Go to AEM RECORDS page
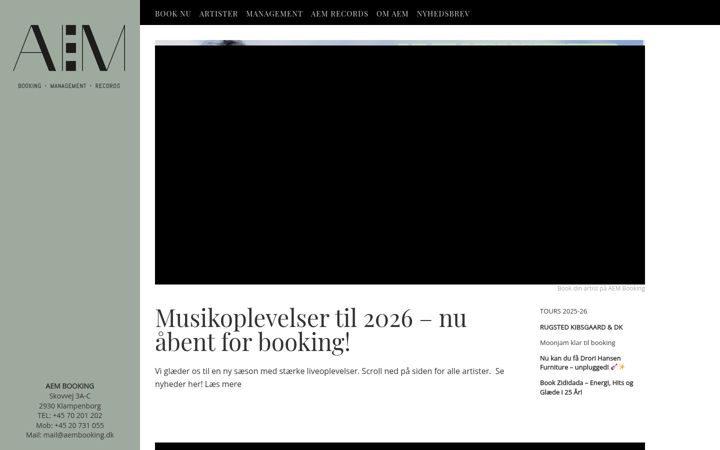The width and height of the screenshot is (720, 450). click(x=339, y=14)
